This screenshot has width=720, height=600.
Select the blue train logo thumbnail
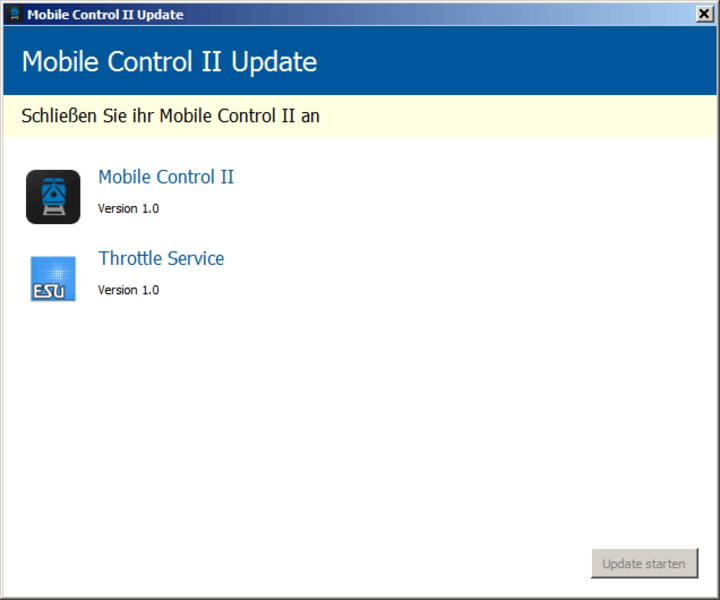53,197
